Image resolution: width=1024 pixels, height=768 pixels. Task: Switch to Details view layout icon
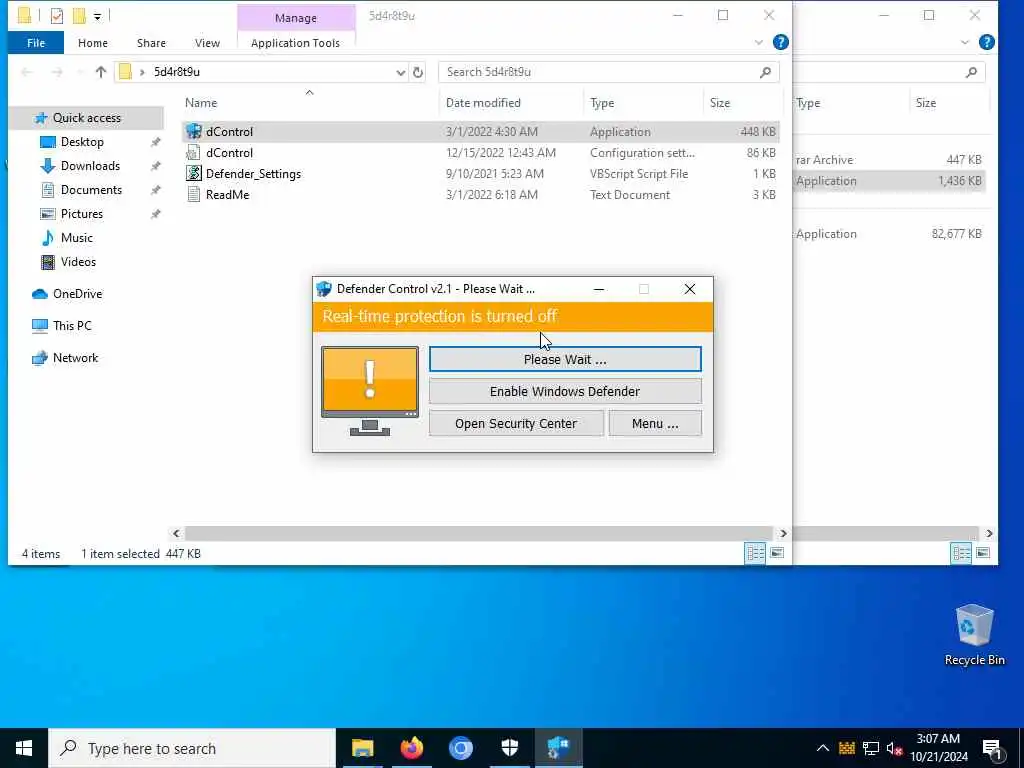pos(756,553)
